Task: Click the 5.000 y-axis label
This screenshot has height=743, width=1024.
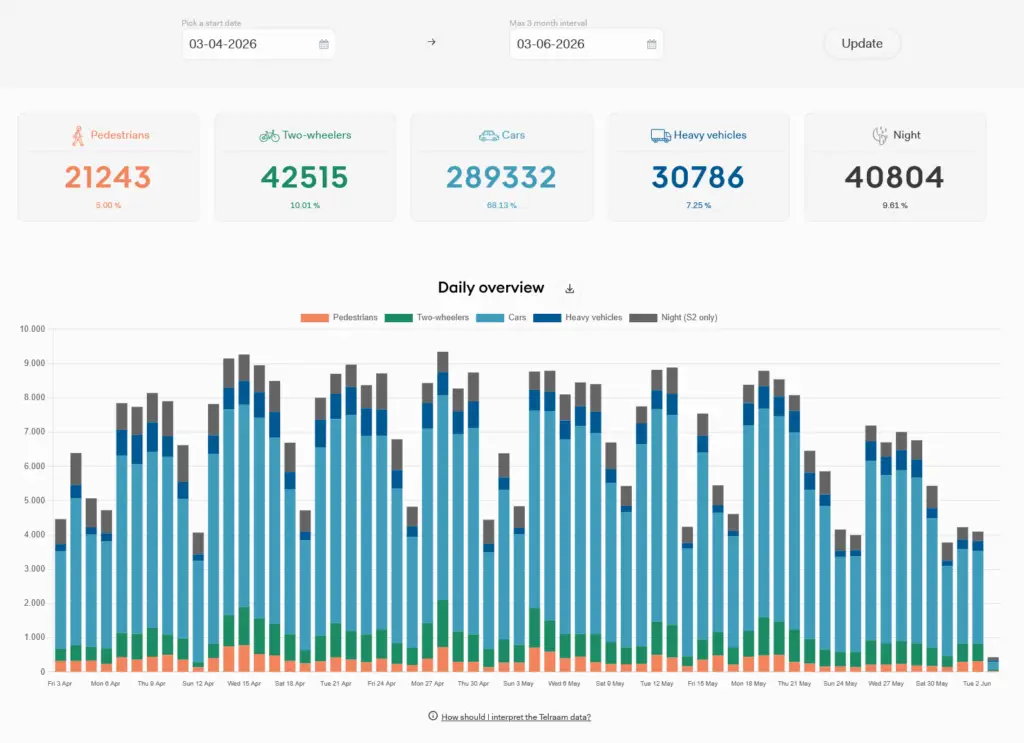Action: click(35, 501)
